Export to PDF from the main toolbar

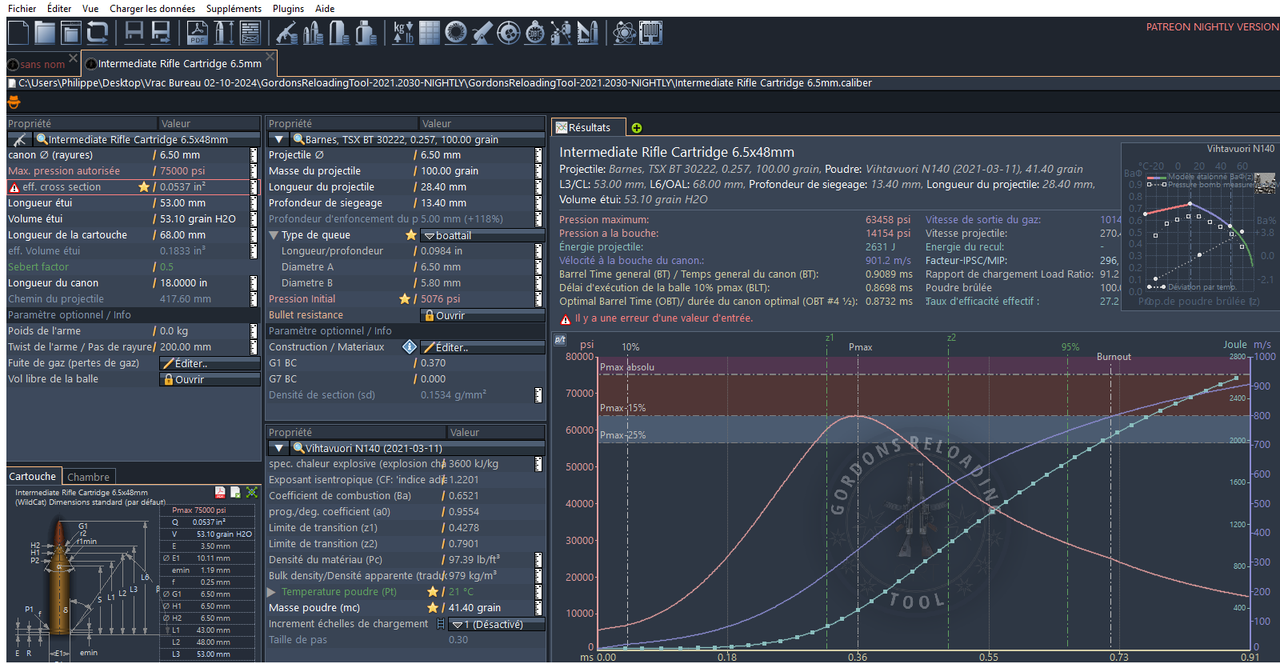[197, 33]
